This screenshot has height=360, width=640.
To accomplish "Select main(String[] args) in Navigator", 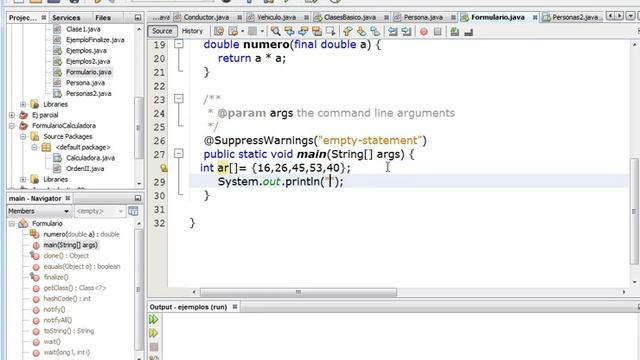I will coord(71,245).
